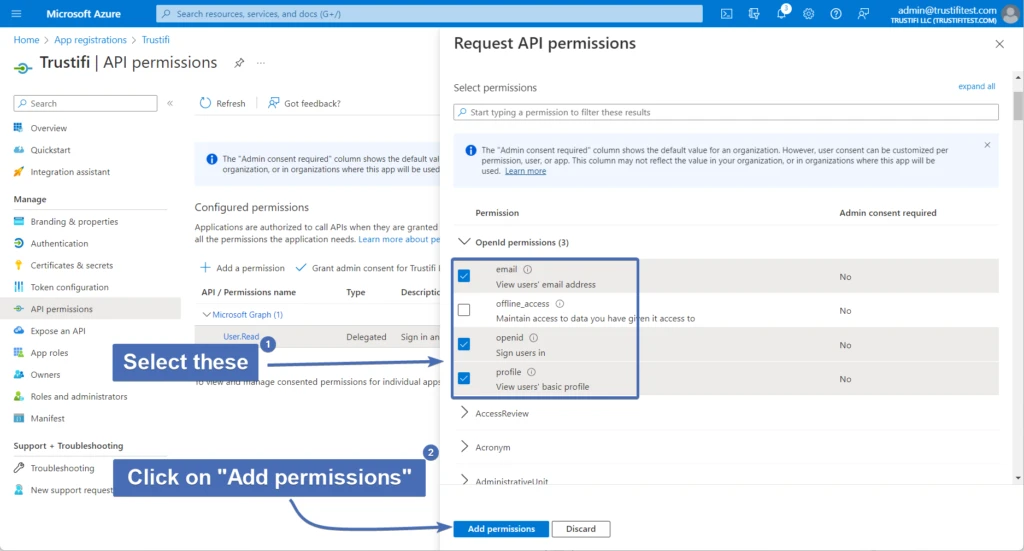Image resolution: width=1024 pixels, height=551 pixels.
Task: Uncheck the profile permission checkbox
Action: click(x=464, y=378)
